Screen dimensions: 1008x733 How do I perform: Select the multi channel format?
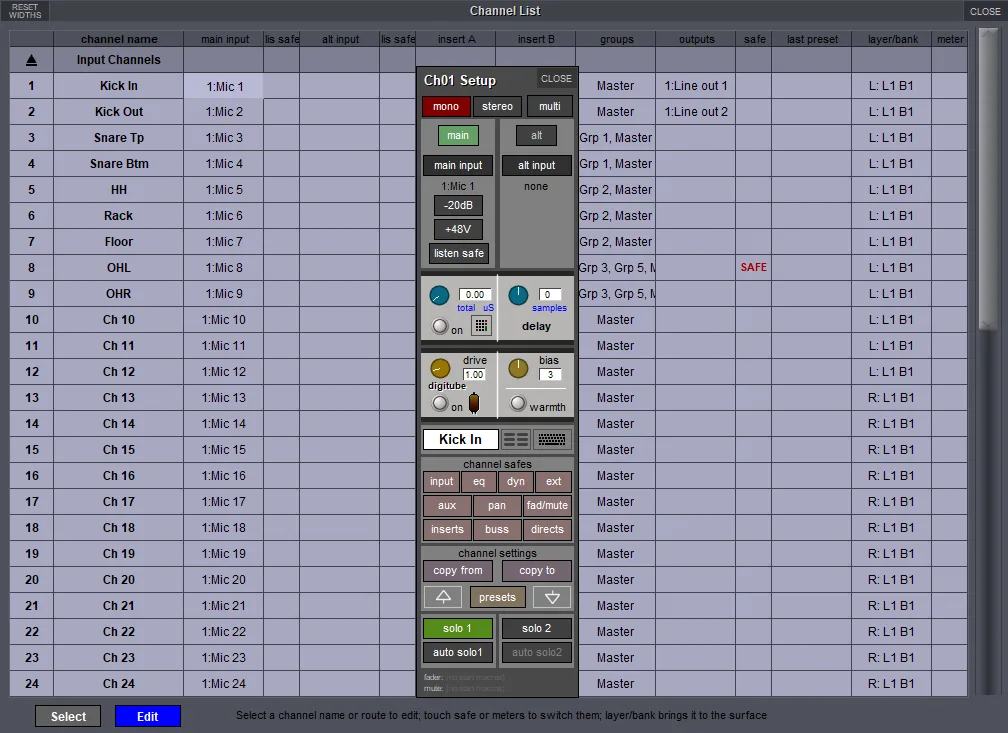[550, 106]
